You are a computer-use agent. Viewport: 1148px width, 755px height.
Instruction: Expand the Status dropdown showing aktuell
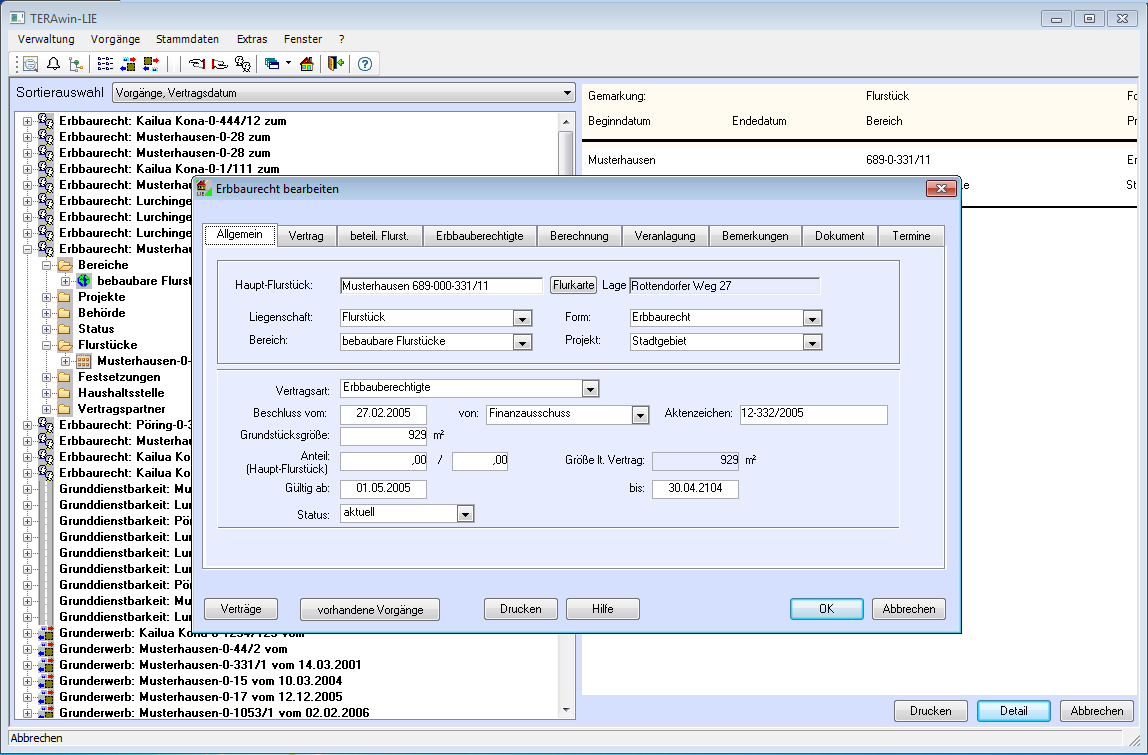tap(464, 514)
